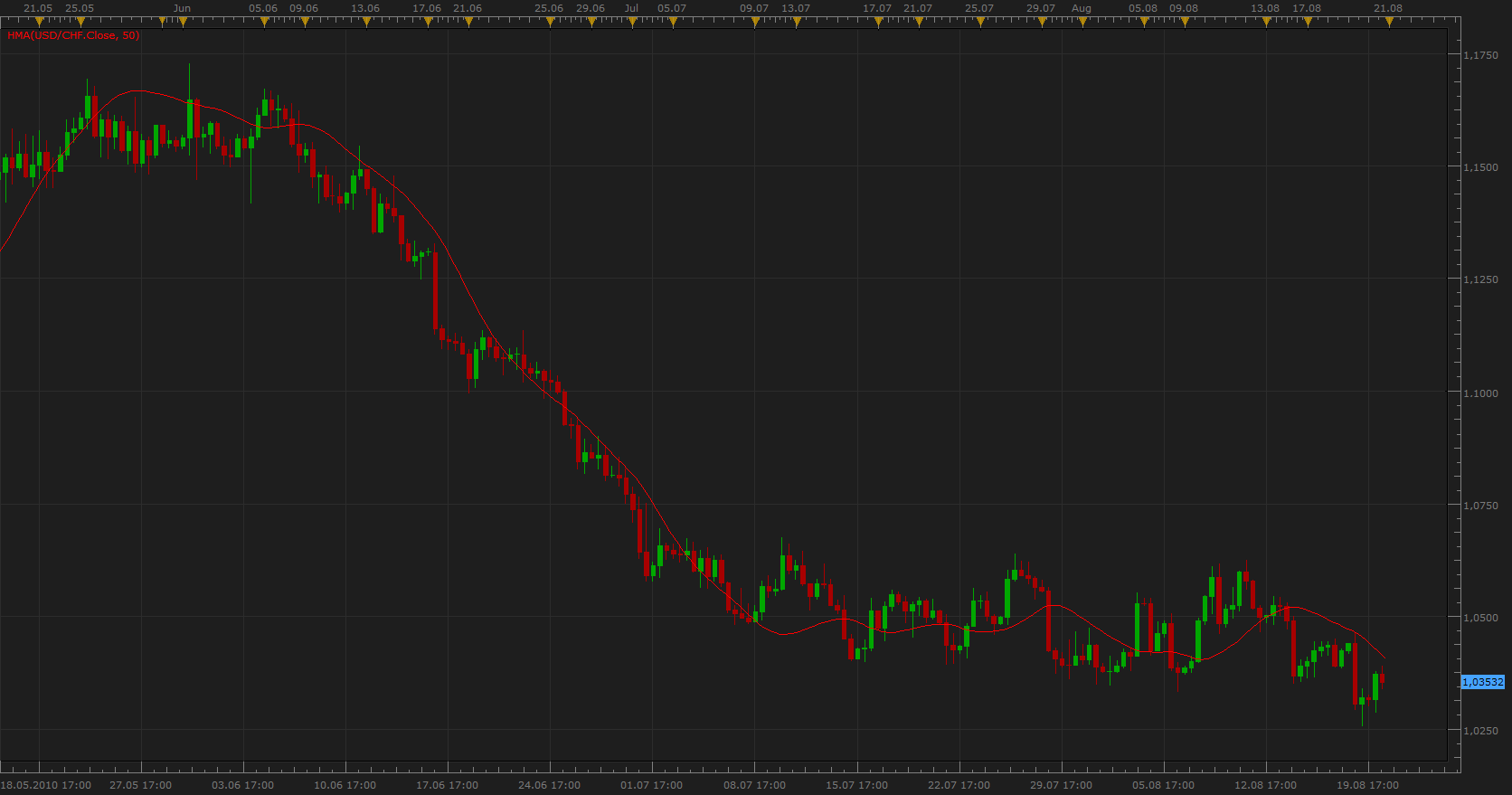Click the 15.07 17:00 time label
The height and width of the screenshot is (795, 1512).
click(856, 785)
